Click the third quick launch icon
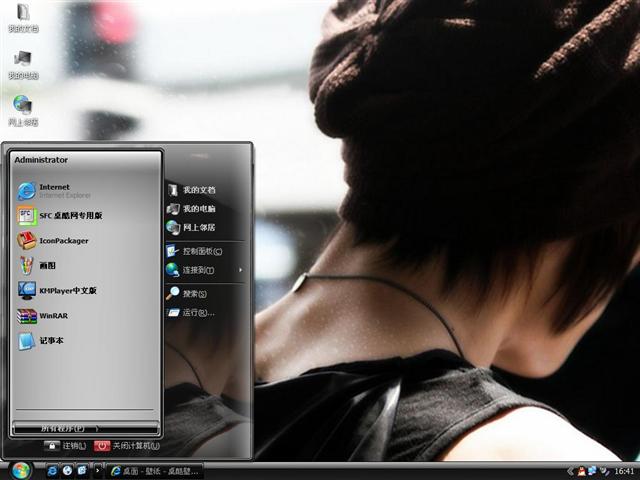Viewport: 640px width, 480px height. [x=82, y=471]
